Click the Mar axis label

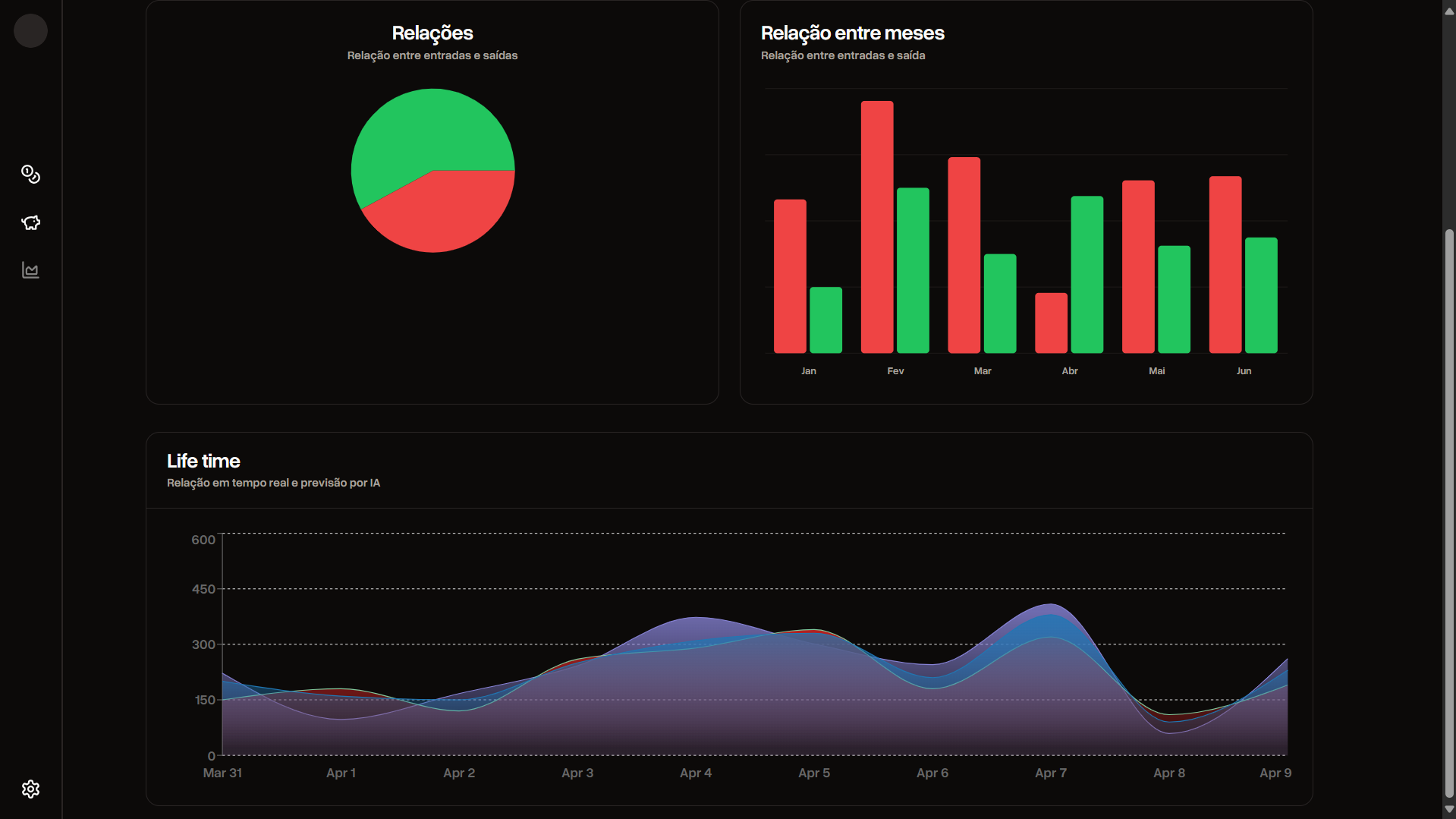[x=983, y=371]
